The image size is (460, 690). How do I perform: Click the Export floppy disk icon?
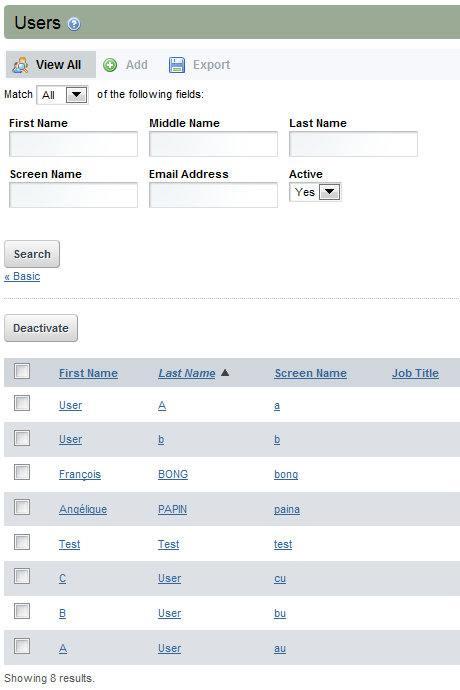pos(177,65)
